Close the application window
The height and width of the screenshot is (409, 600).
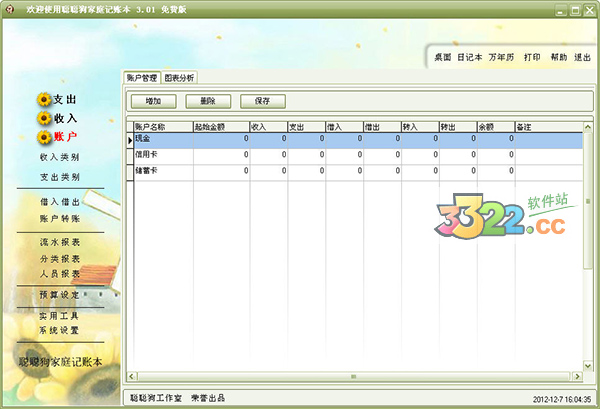click(590, 10)
